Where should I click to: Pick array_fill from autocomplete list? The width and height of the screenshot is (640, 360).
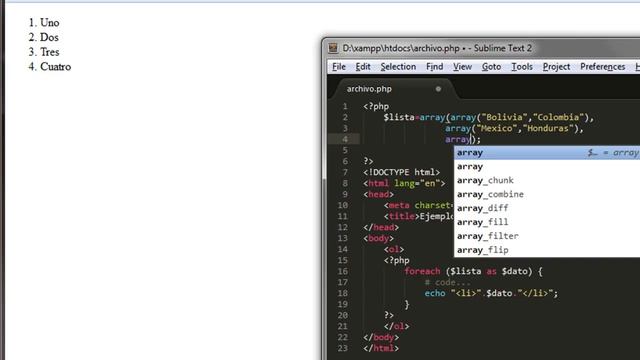click(547, 222)
